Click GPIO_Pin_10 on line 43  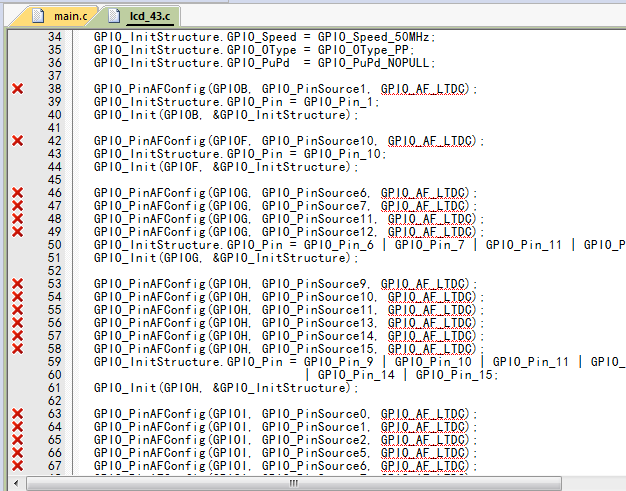pos(342,154)
